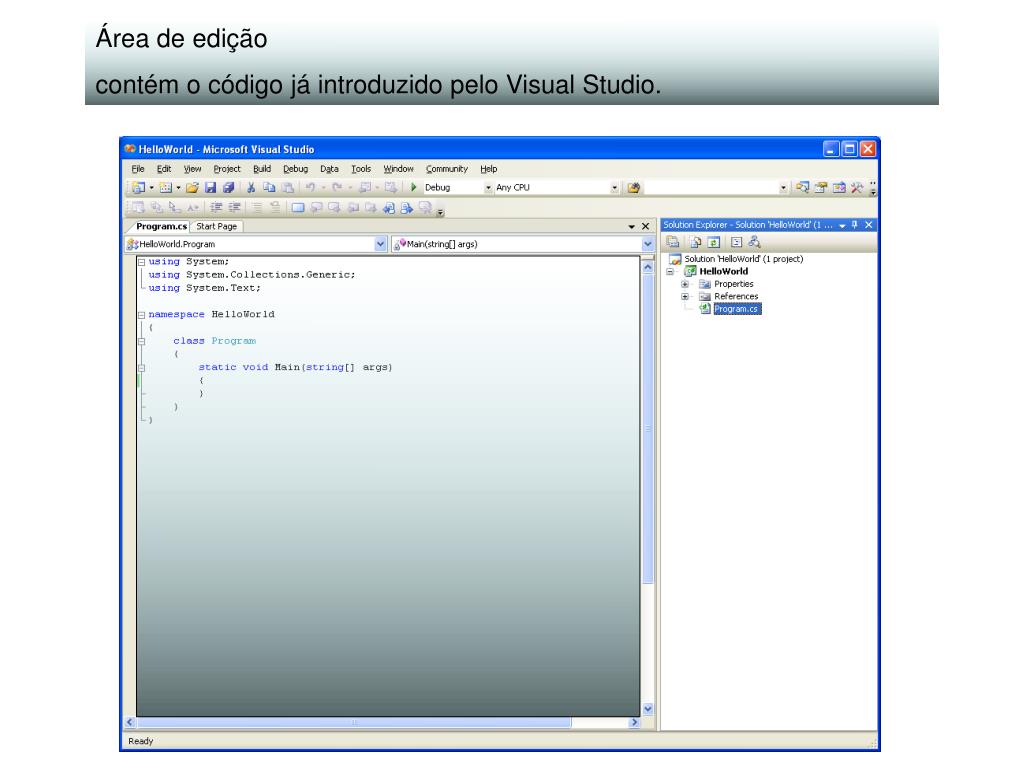This screenshot has width=1024, height=768.
Task: Click the Copy icon in toolbar
Action: coord(269,188)
